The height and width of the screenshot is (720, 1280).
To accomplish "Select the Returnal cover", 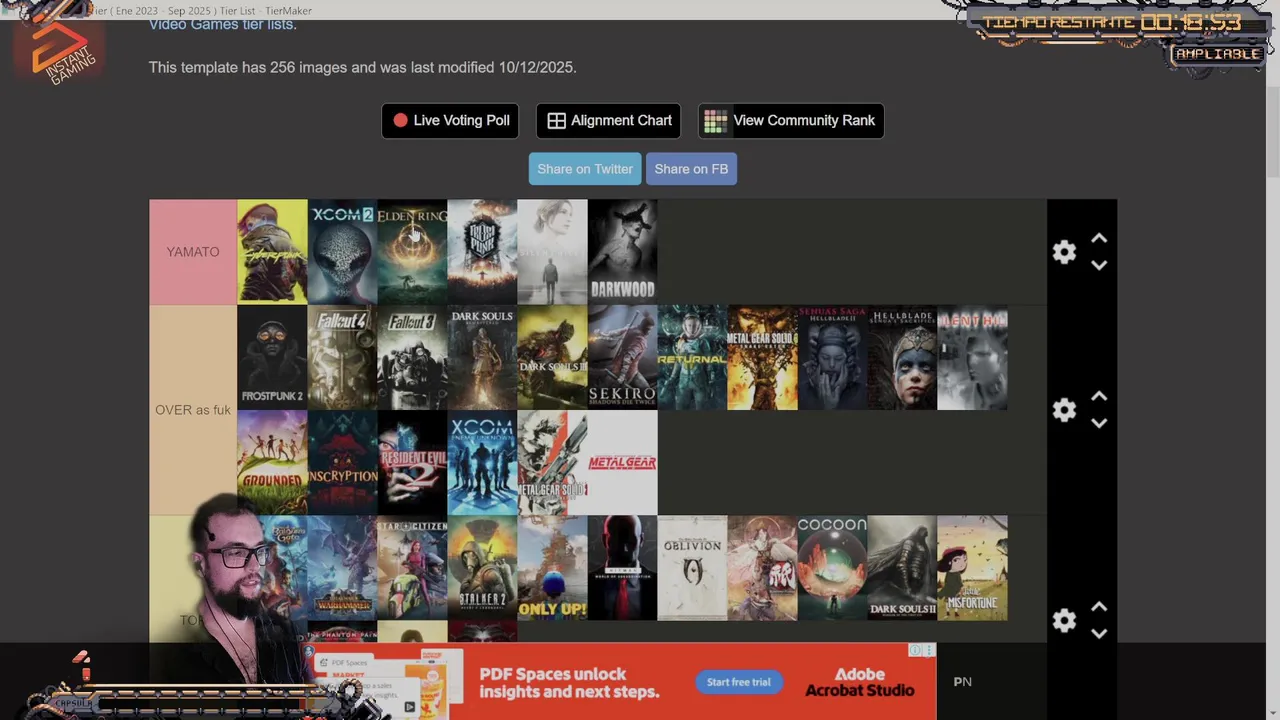I will [x=692, y=357].
